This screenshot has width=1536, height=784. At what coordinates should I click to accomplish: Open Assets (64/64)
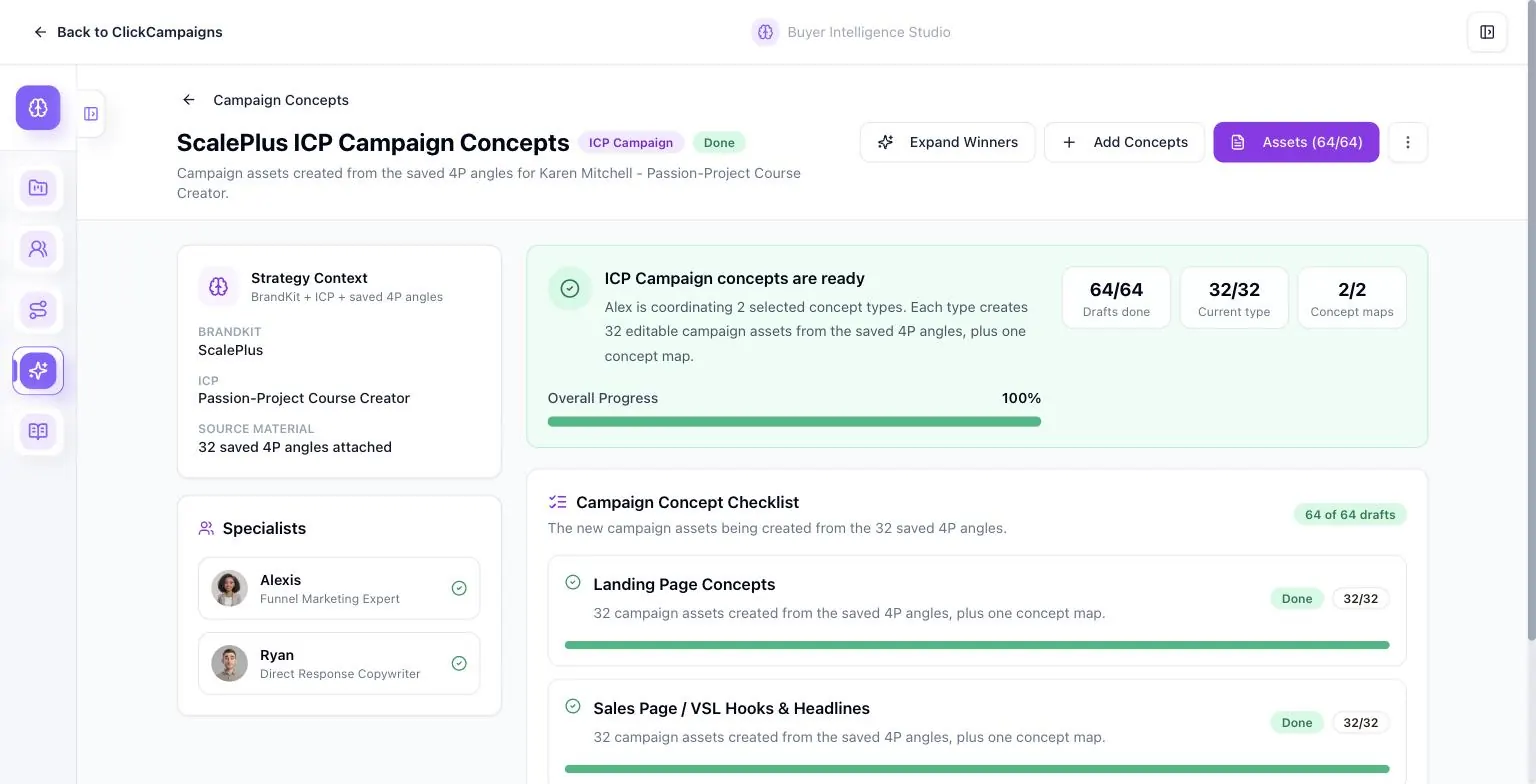click(x=1296, y=142)
